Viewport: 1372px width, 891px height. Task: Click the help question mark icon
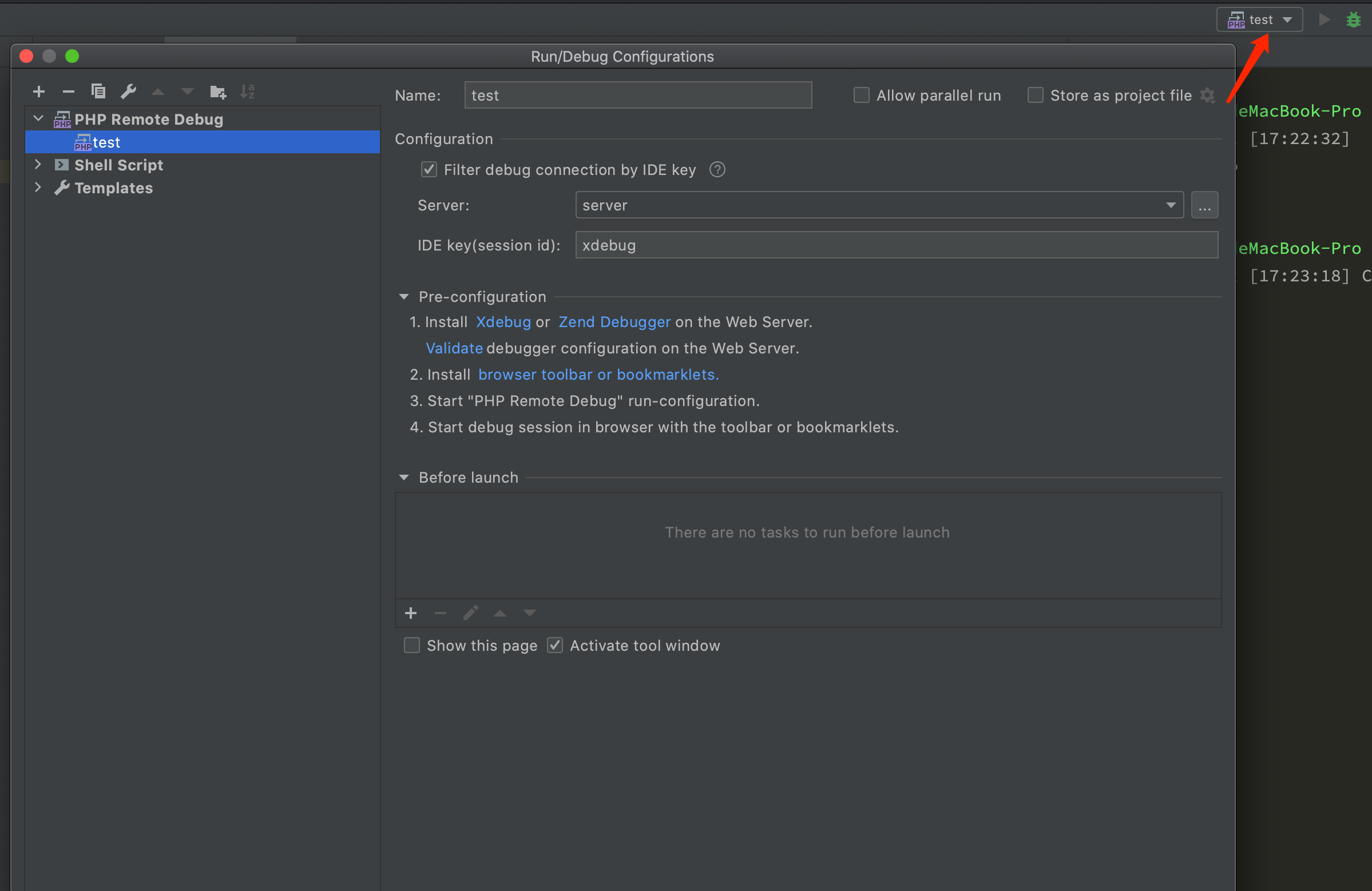717,169
